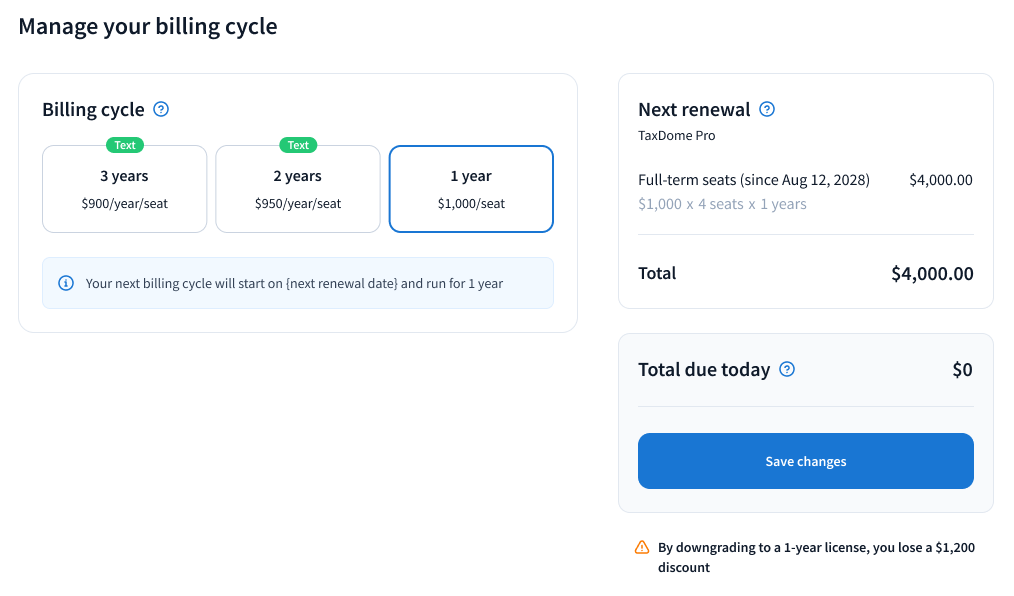Click the Manage your billing cycle heading
The image size is (1014, 596).
148,26
